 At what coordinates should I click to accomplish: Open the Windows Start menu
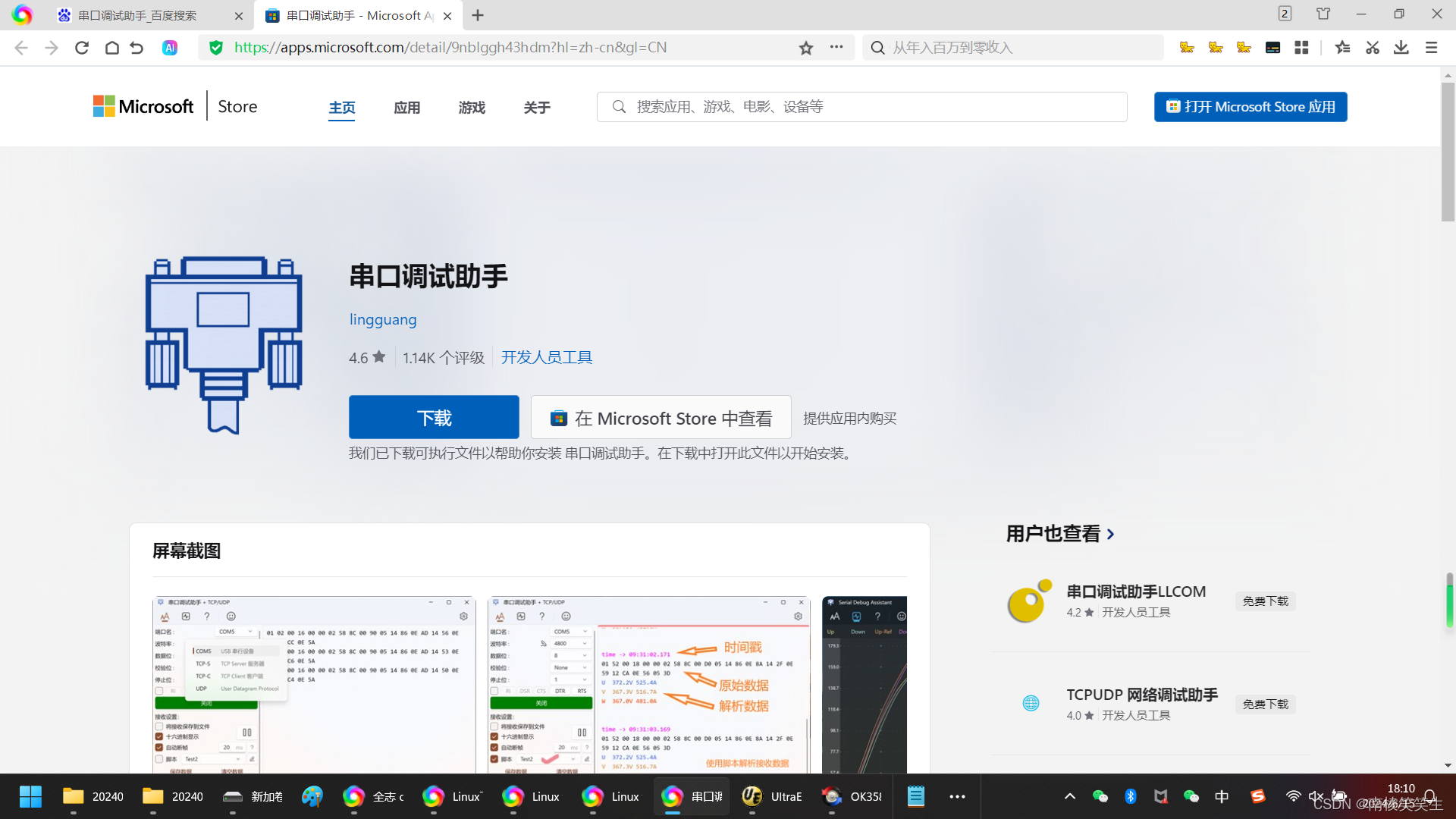point(30,796)
